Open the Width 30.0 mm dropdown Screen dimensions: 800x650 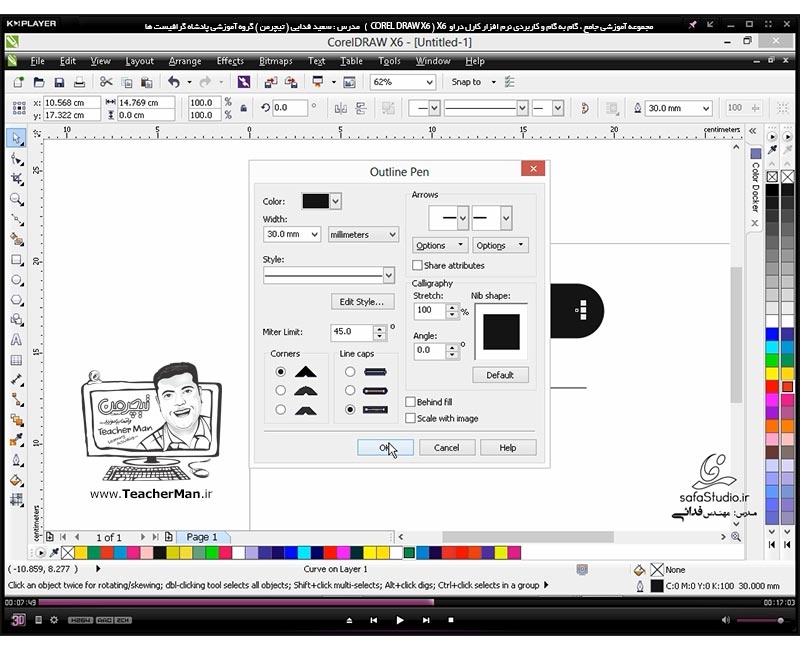[x=315, y=235]
